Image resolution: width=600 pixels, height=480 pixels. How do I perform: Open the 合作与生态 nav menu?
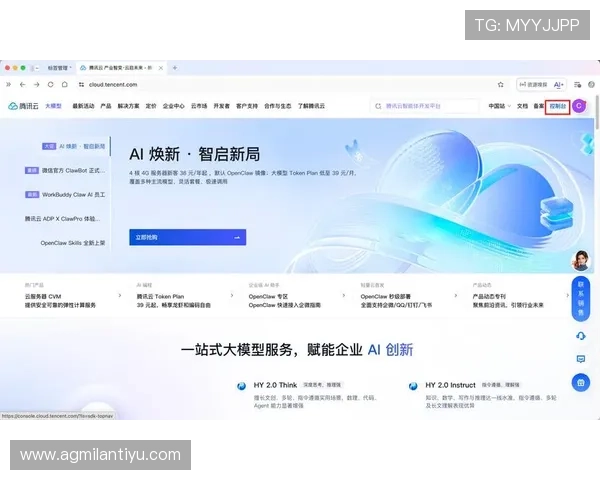(x=277, y=106)
